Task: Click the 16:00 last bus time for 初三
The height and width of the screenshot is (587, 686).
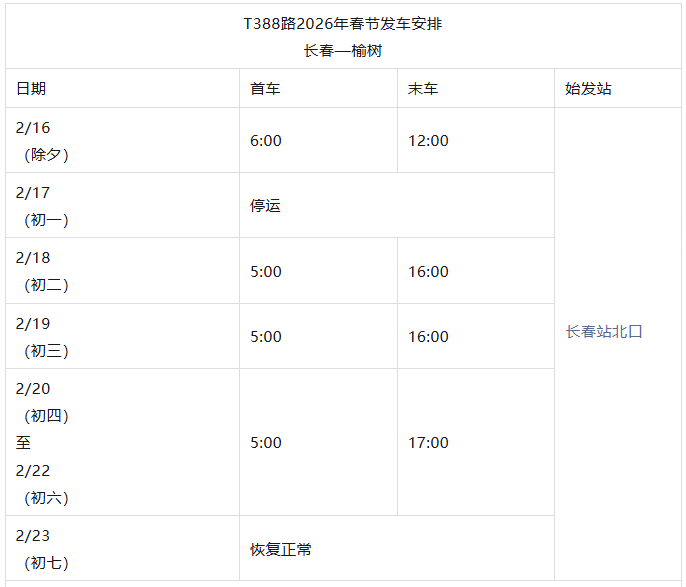Action: pos(428,337)
